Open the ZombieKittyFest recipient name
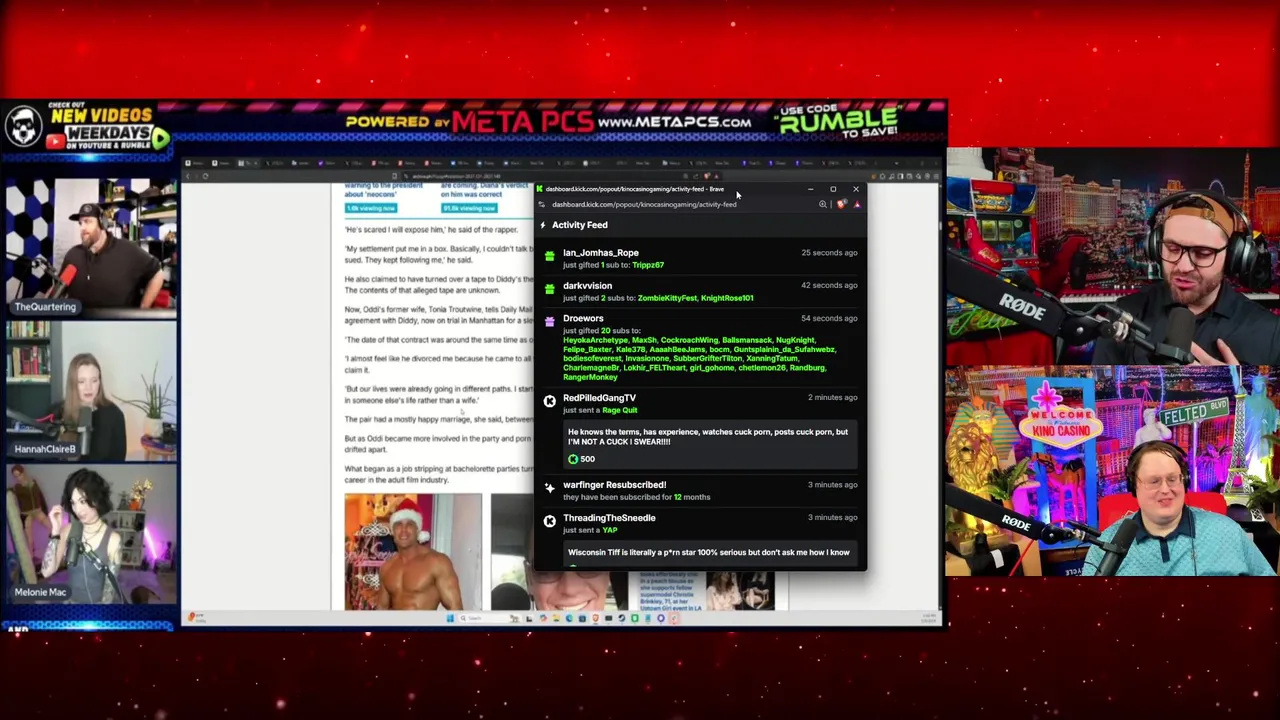 click(x=666, y=298)
